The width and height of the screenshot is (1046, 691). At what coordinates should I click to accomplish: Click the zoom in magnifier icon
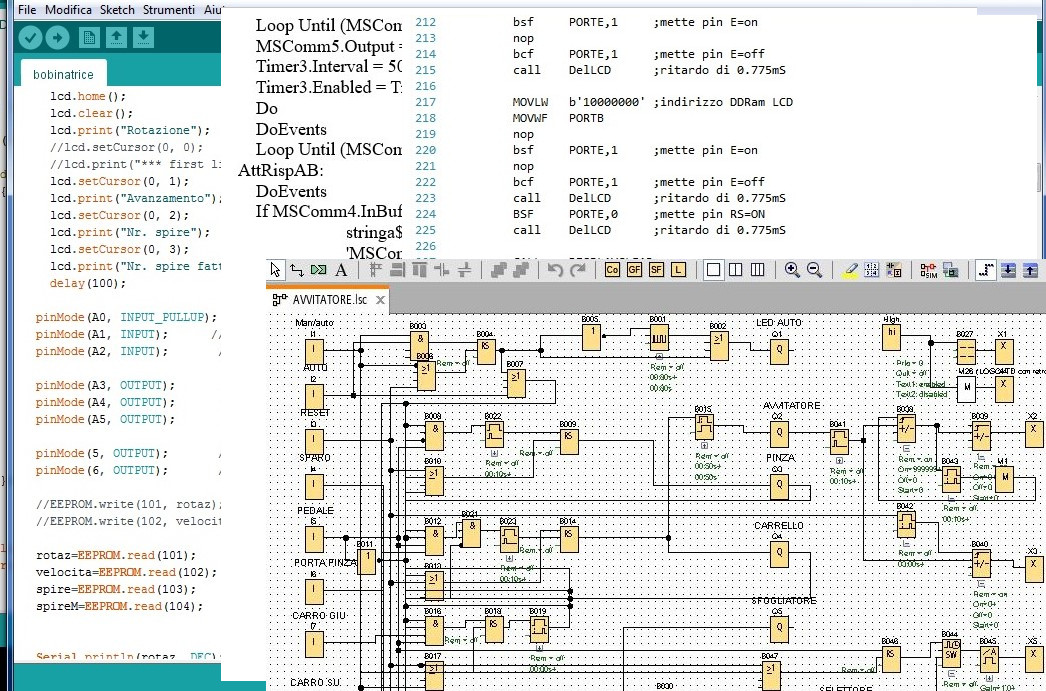click(x=792, y=270)
